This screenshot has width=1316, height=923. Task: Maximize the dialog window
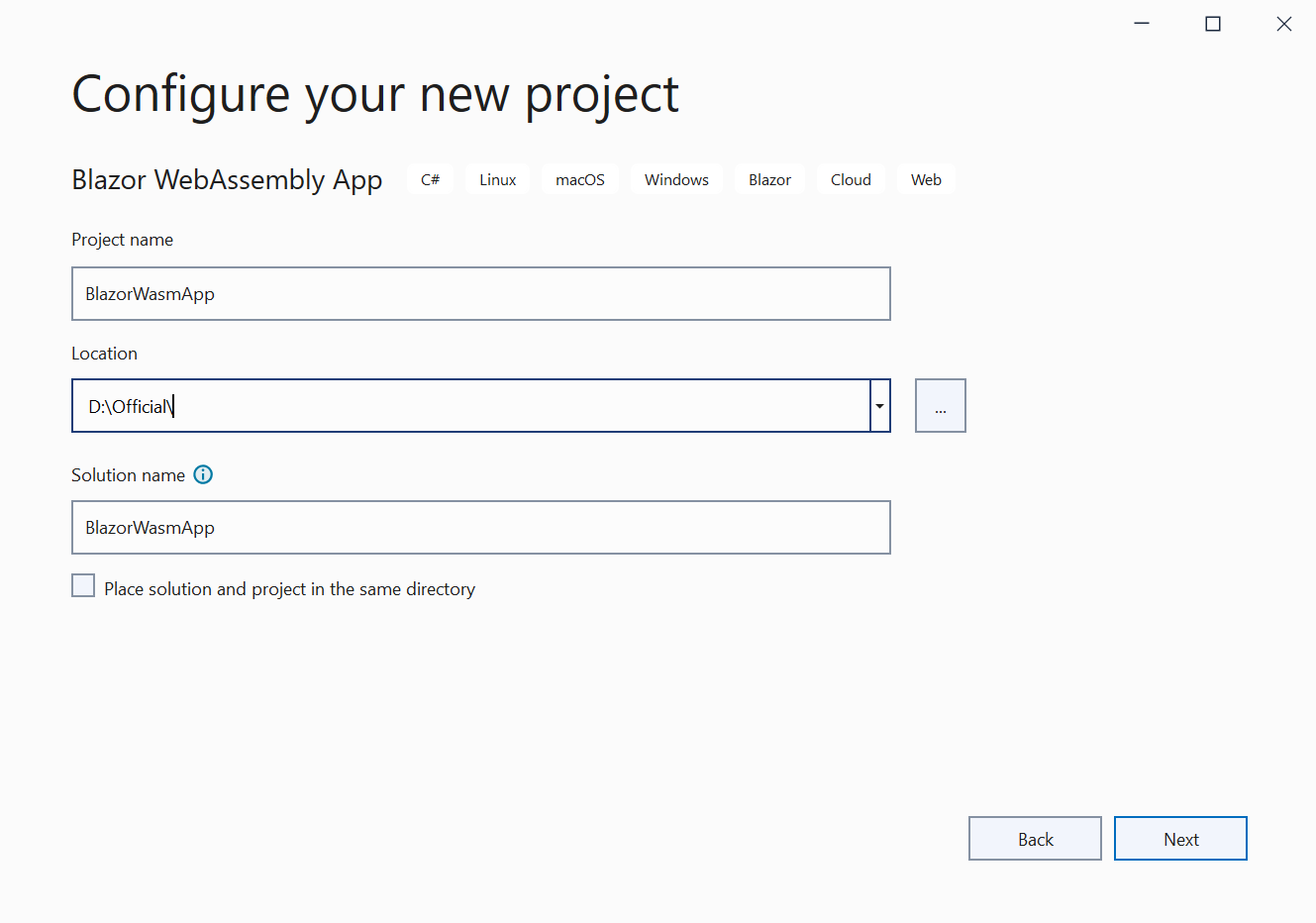click(x=1213, y=24)
